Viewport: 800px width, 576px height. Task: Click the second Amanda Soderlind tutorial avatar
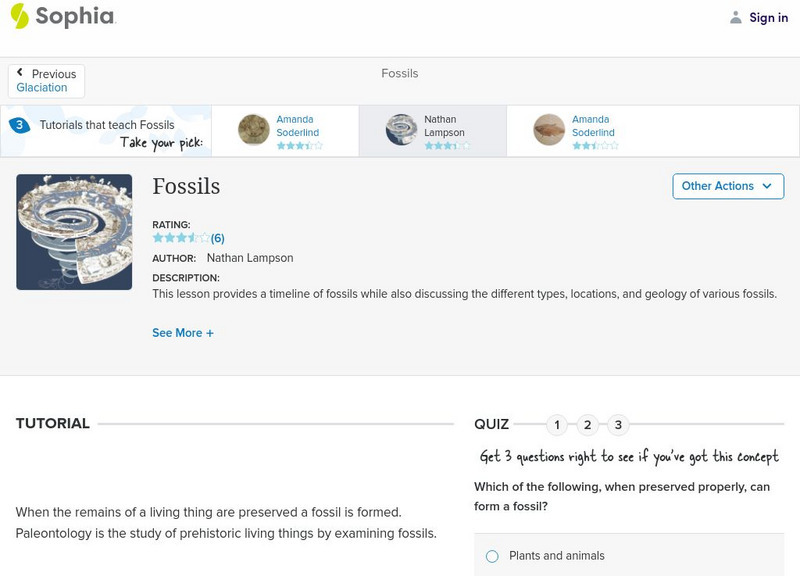[548, 130]
